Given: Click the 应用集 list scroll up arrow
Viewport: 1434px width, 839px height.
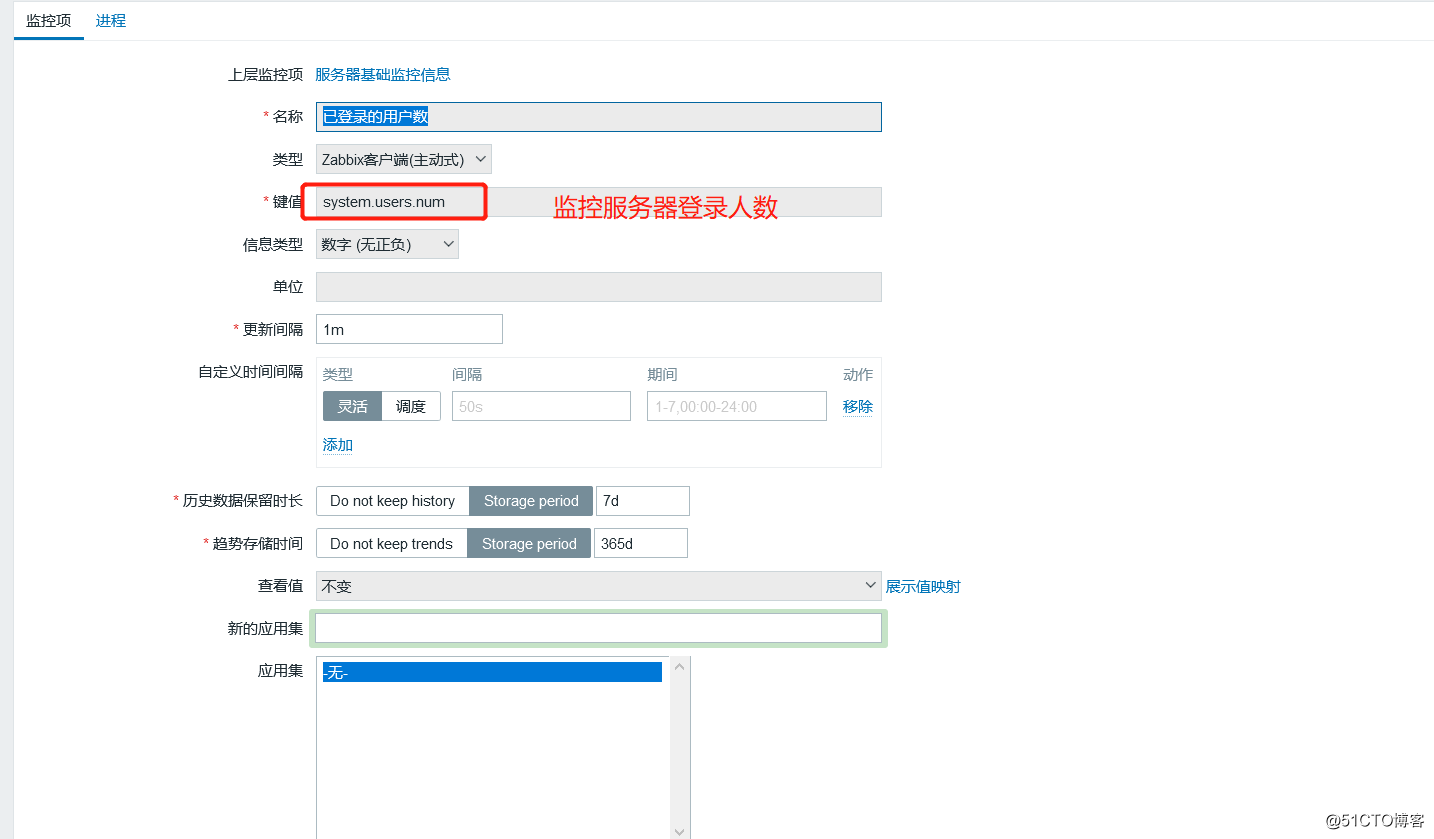Looking at the screenshot, I should (680, 666).
